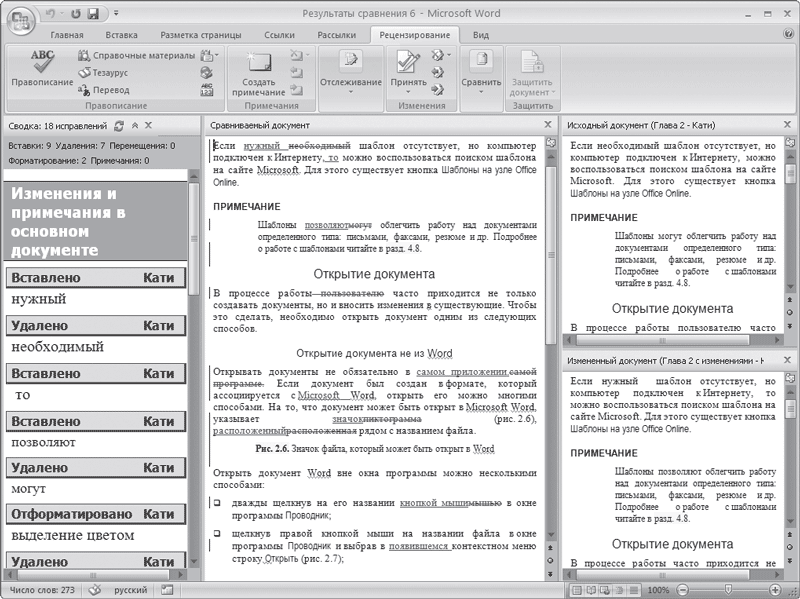Switch to Print Layout view in the status bar

[577, 590]
